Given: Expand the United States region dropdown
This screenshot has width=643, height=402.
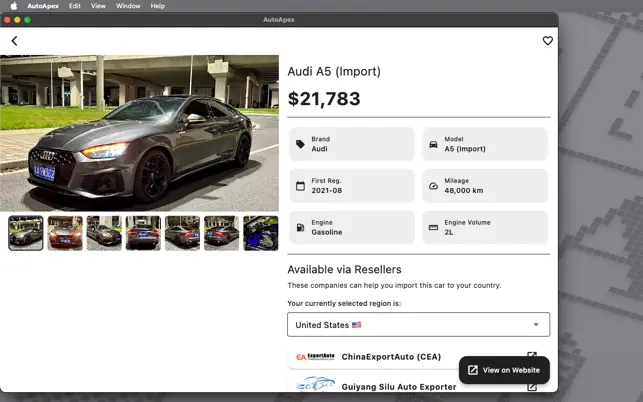Looking at the screenshot, I should pos(418,324).
